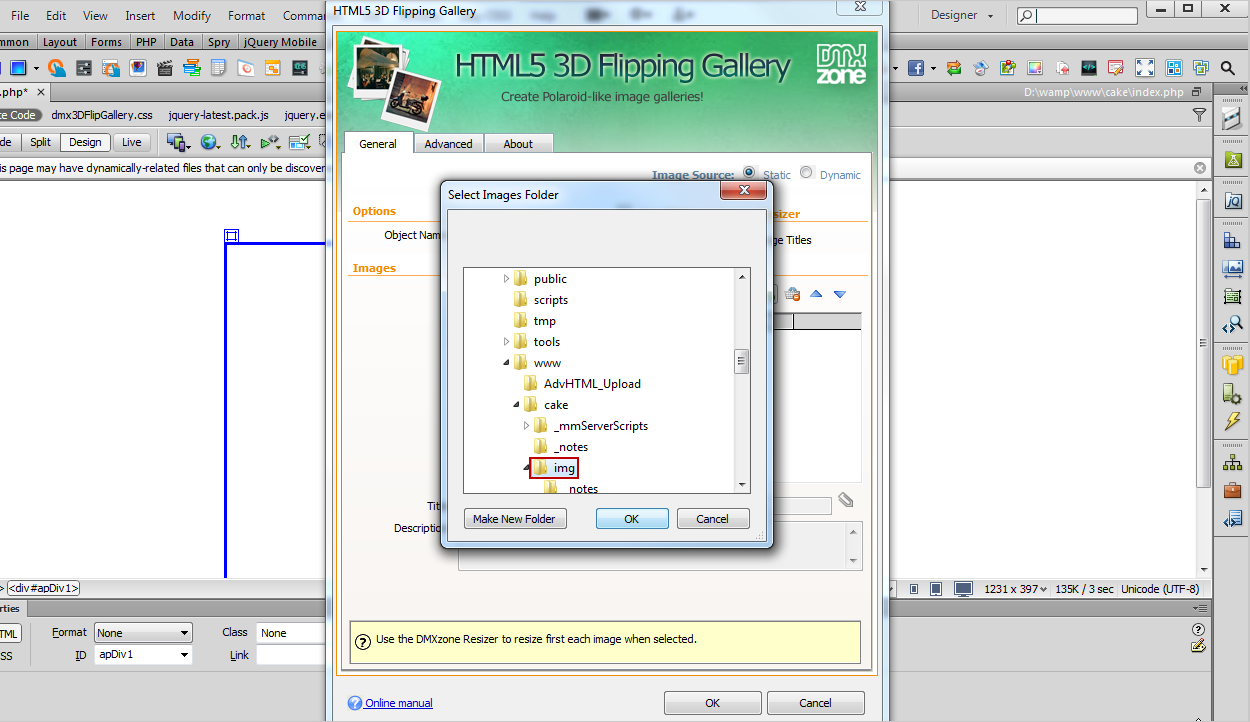Image resolution: width=1250 pixels, height=722 pixels.
Task: Open the window size 1231 x 397 dropdown
Action: pos(1016,589)
